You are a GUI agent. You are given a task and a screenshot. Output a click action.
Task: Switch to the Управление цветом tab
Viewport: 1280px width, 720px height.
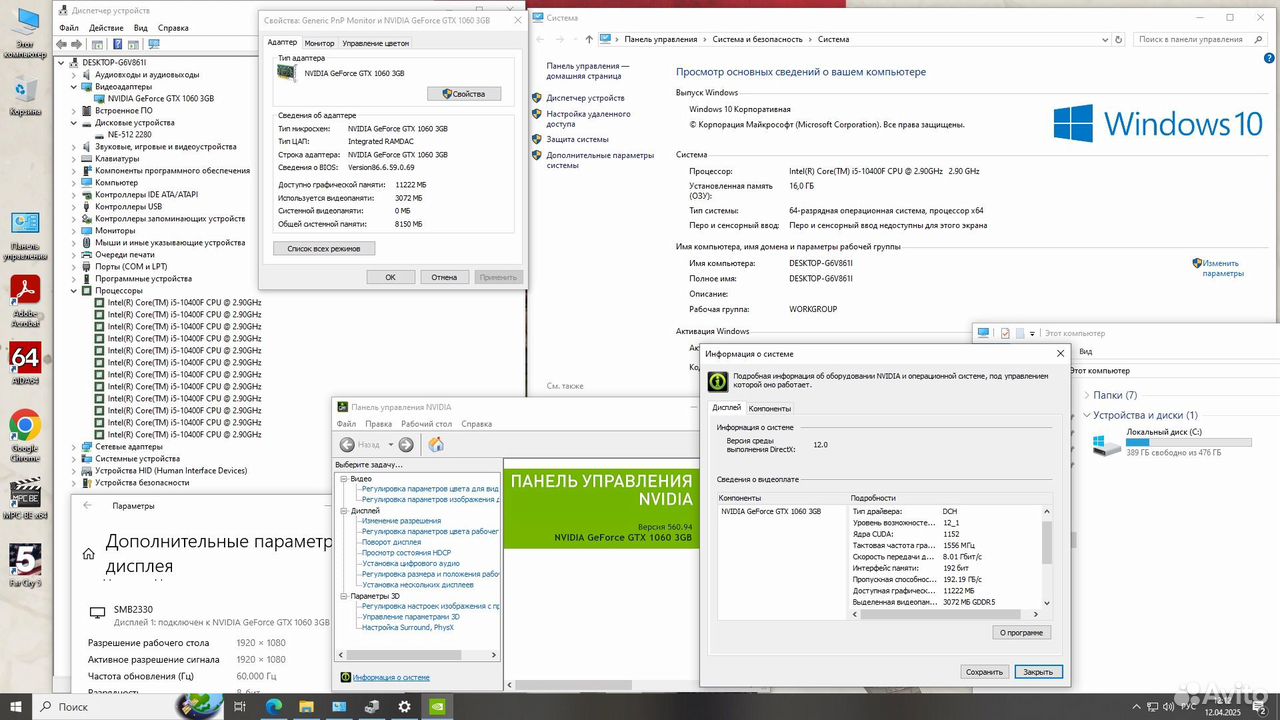[x=375, y=43]
